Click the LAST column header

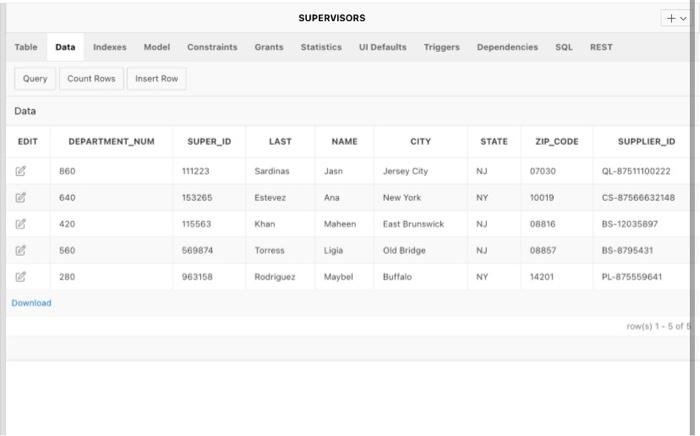click(x=280, y=141)
